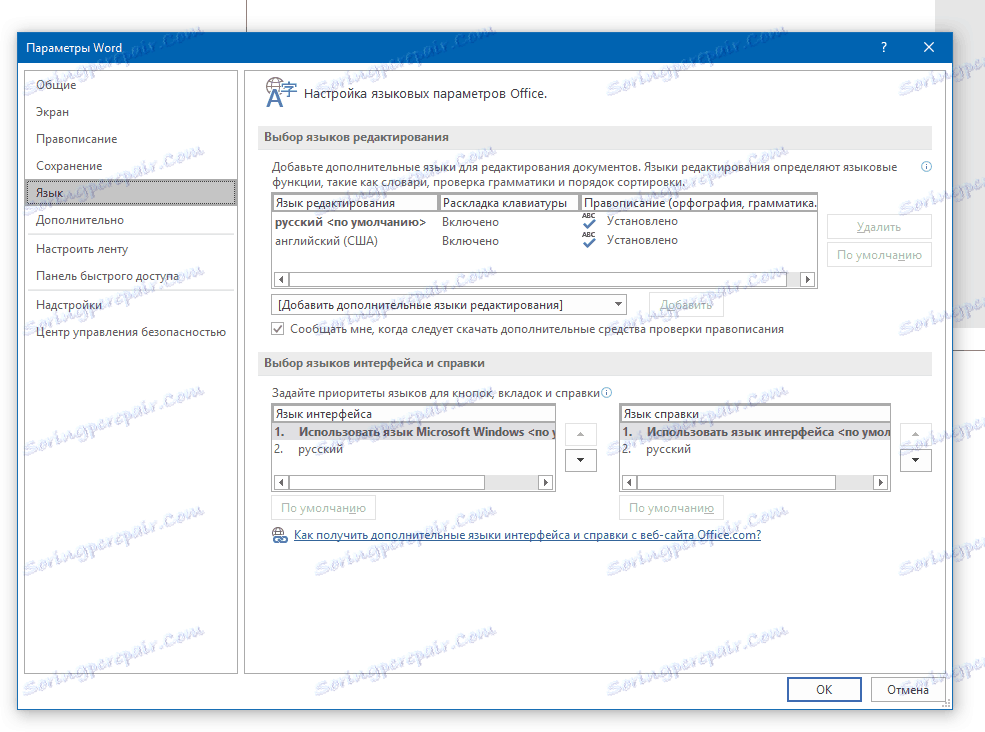985x732 pixels.
Task: Click the web link globe icon before Office.com link
Action: point(280,535)
